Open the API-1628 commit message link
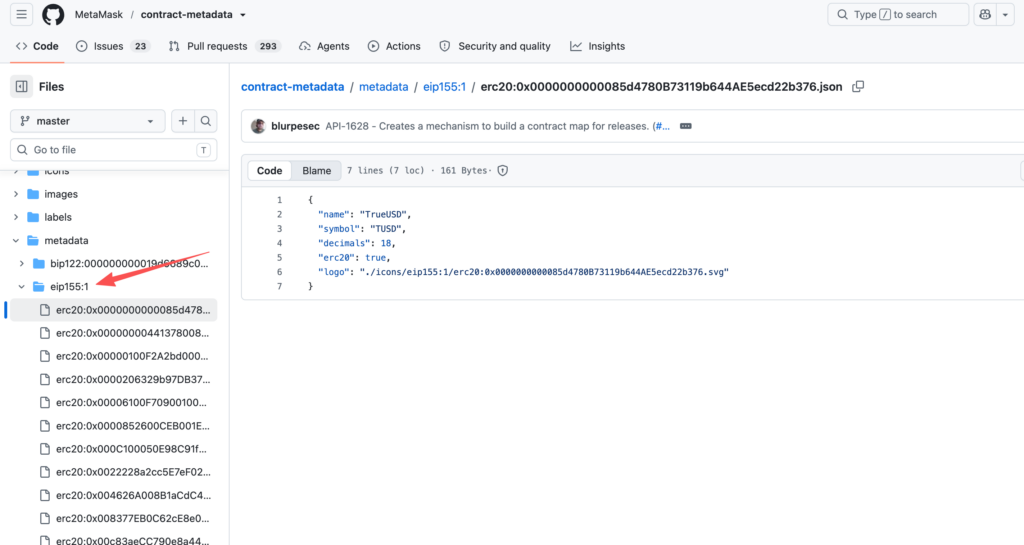This screenshot has width=1024, height=545. 487,126
